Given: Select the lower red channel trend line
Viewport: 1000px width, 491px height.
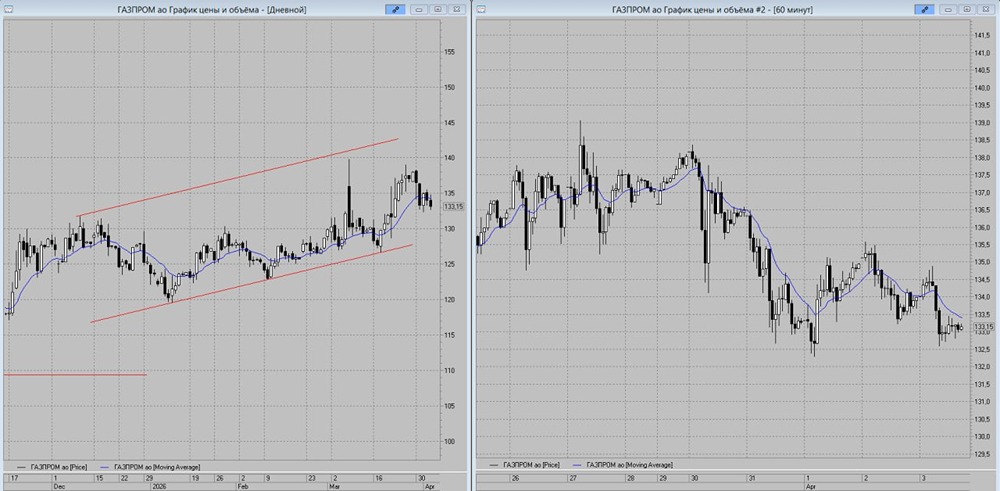Looking at the screenshot, I should coord(252,283).
